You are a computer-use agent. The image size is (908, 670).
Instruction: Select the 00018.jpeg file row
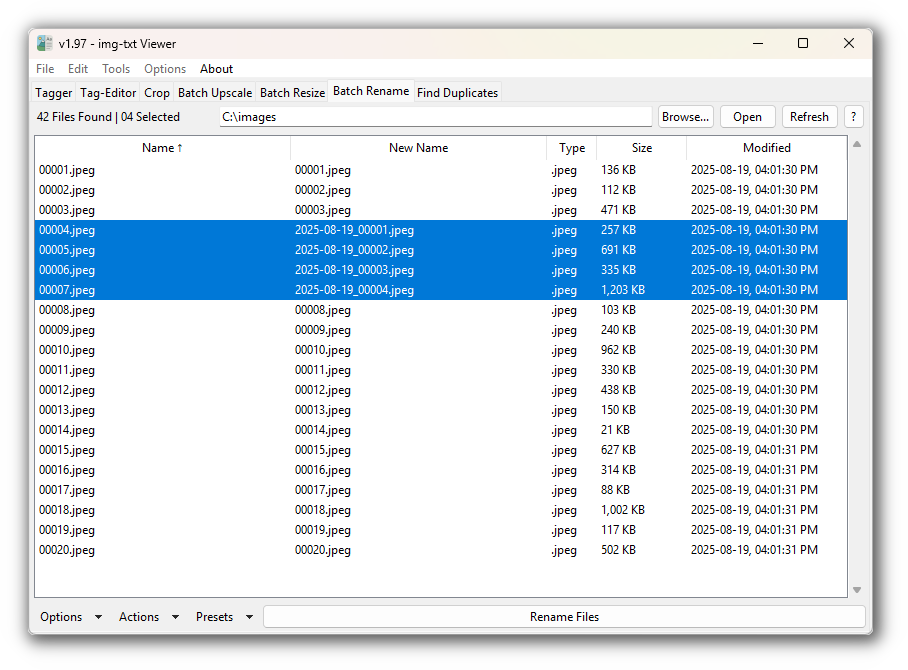tap(441, 510)
